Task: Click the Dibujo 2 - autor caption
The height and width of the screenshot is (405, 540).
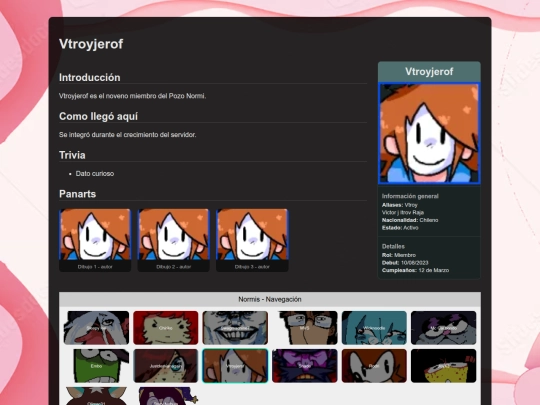Action: [x=174, y=267]
